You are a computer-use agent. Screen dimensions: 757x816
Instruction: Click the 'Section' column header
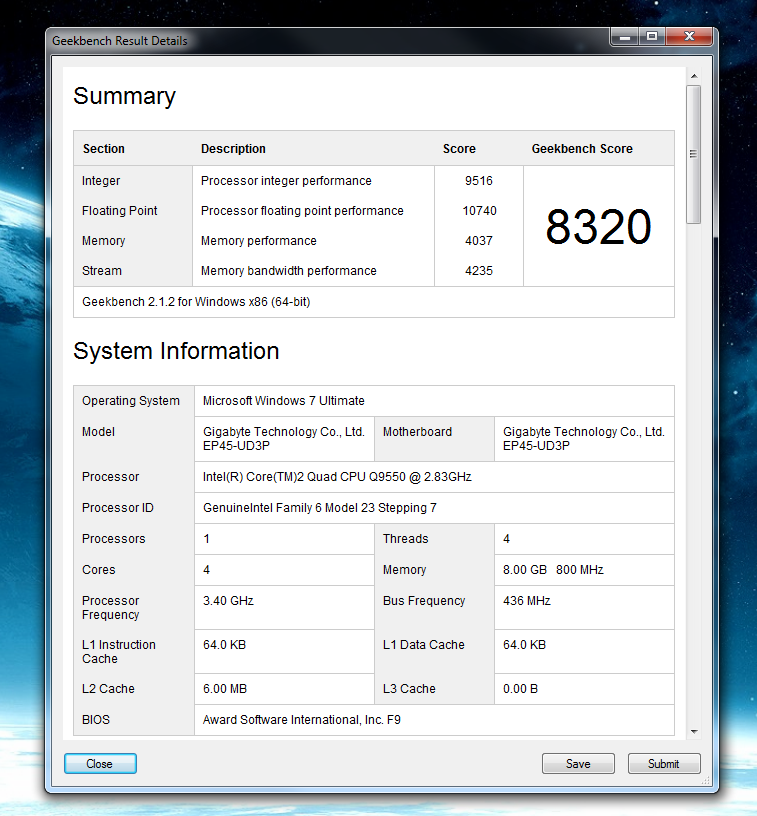pos(104,149)
